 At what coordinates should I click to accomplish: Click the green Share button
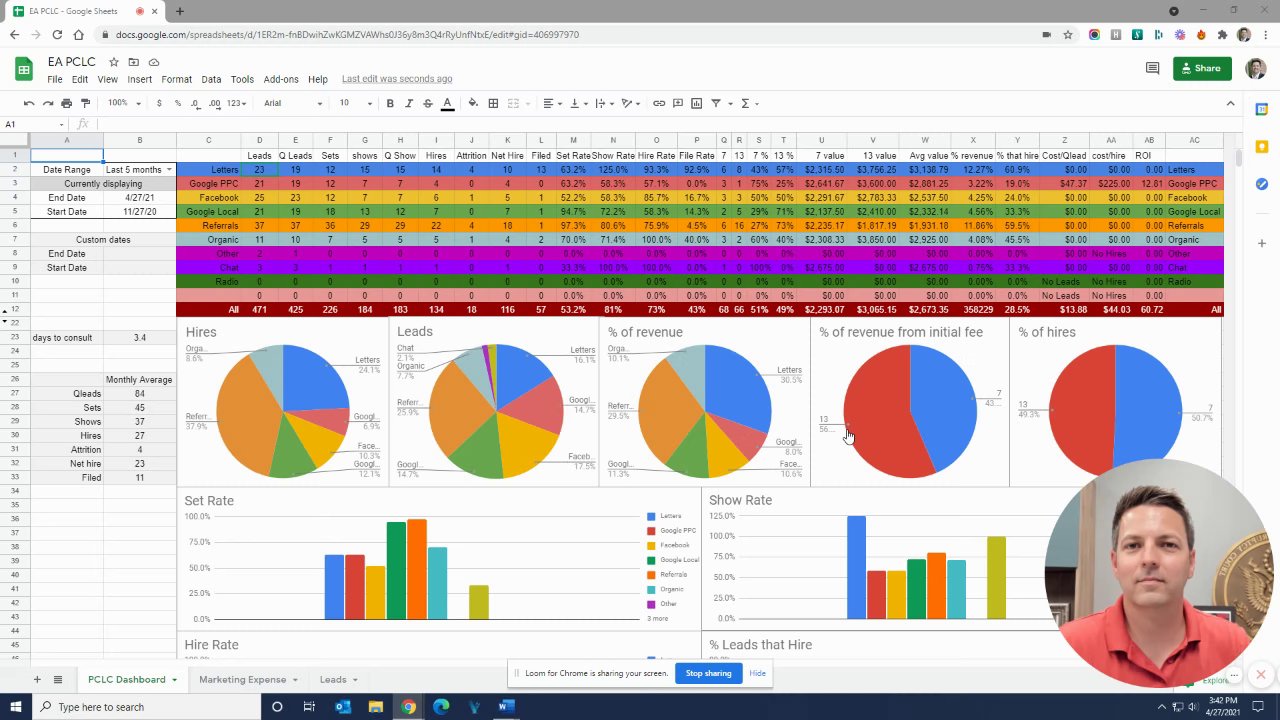(1202, 68)
